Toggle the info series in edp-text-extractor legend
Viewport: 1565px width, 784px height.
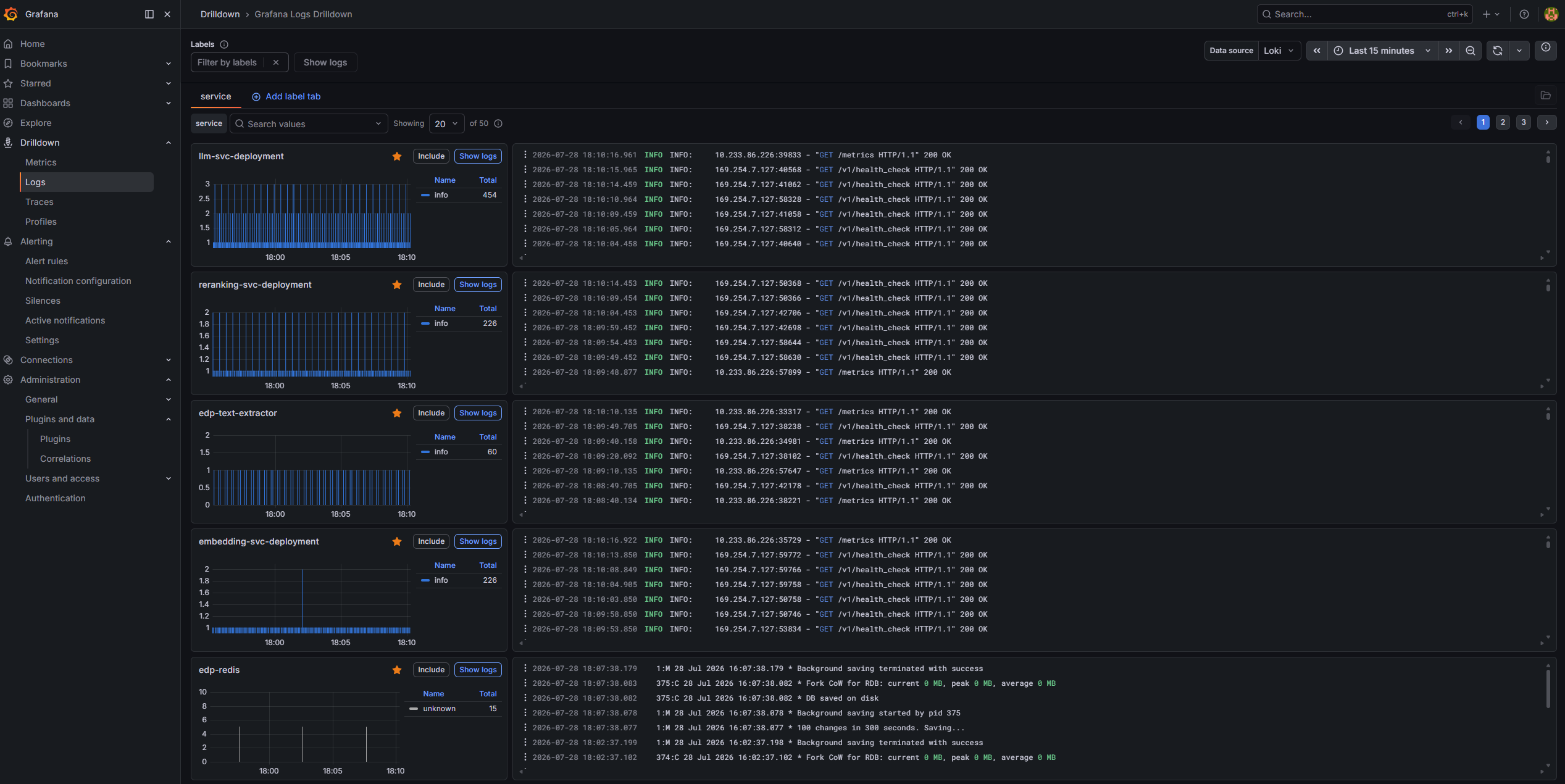point(441,452)
